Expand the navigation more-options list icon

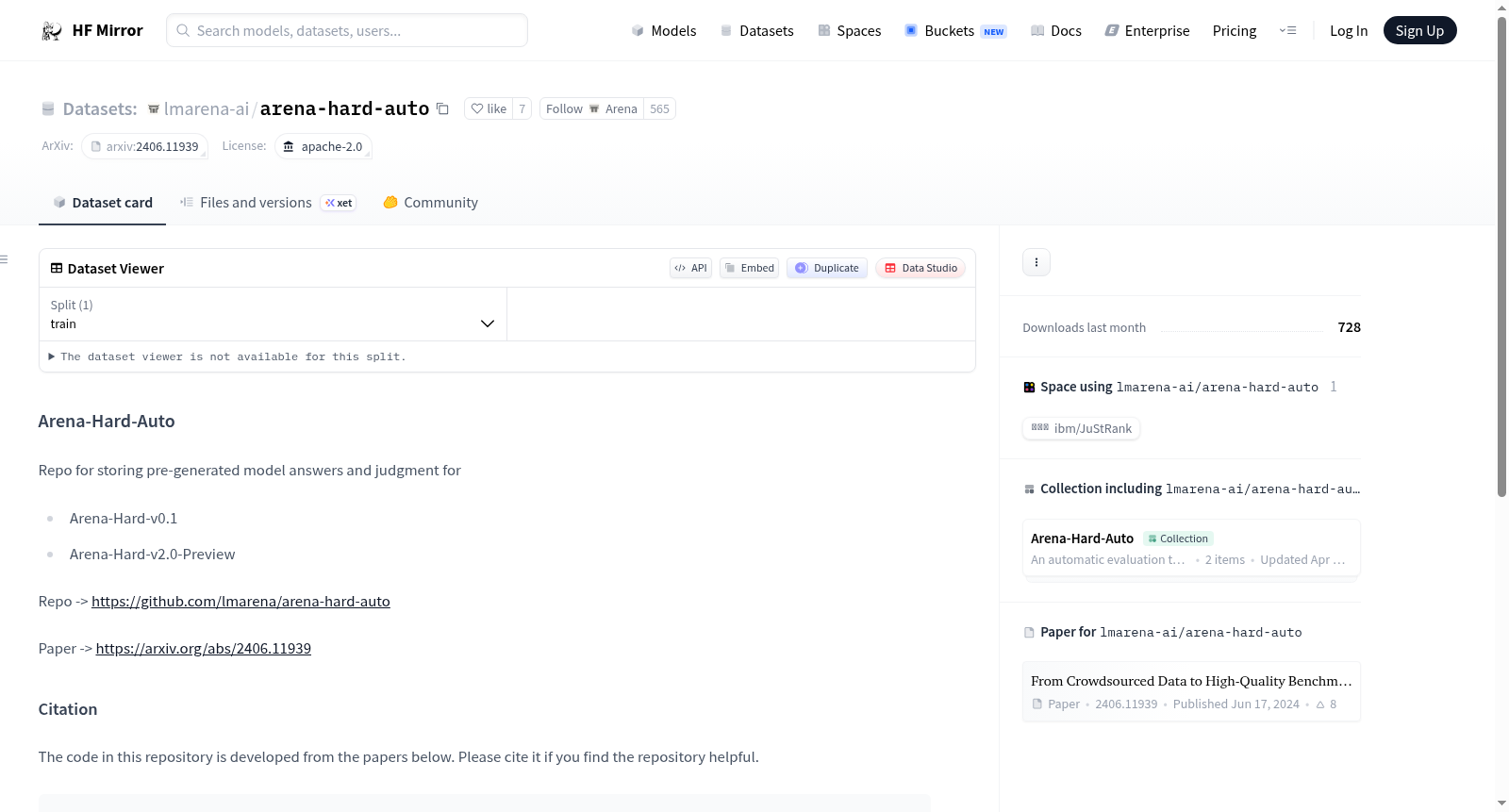(x=1287, y=31)
